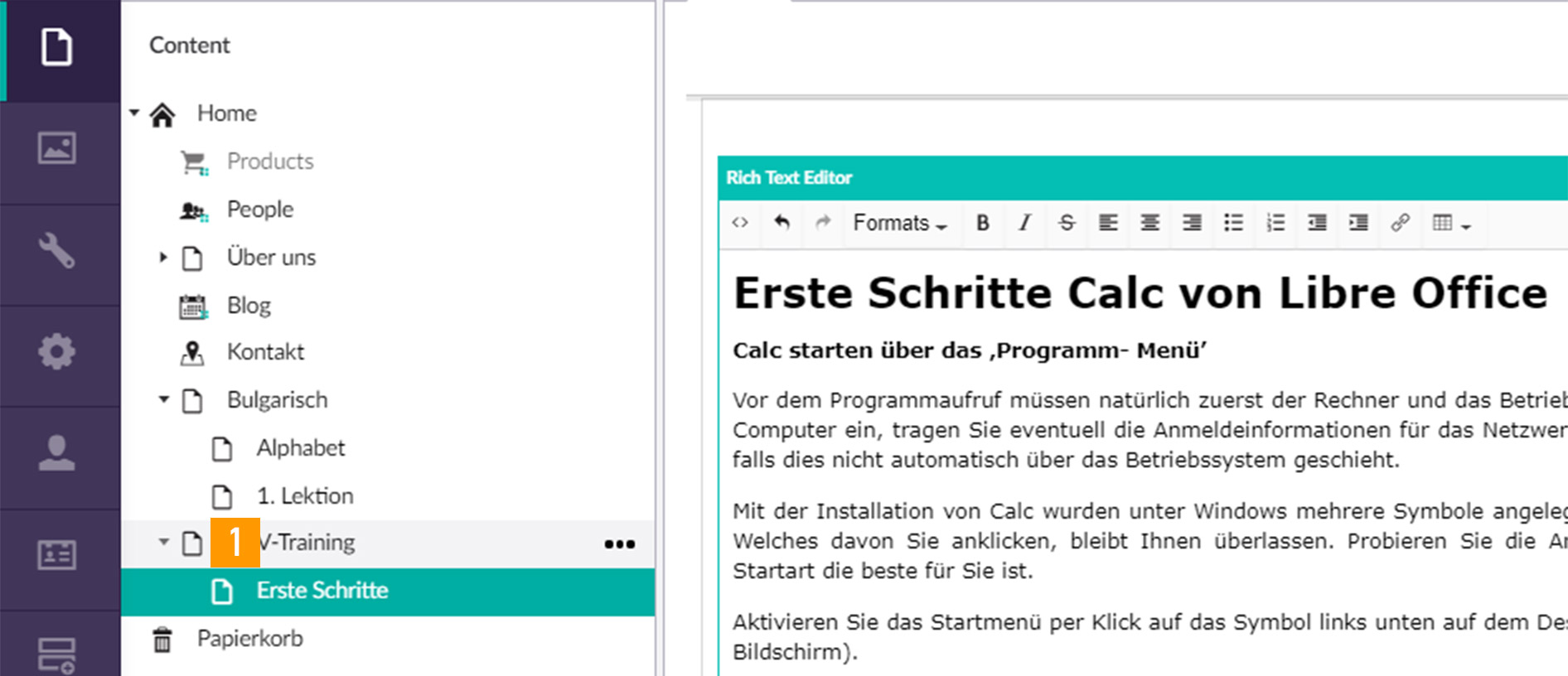1568x676 pixels.
Task: Click the 'Calc starten über das' subheading
Action: [970, 350]
